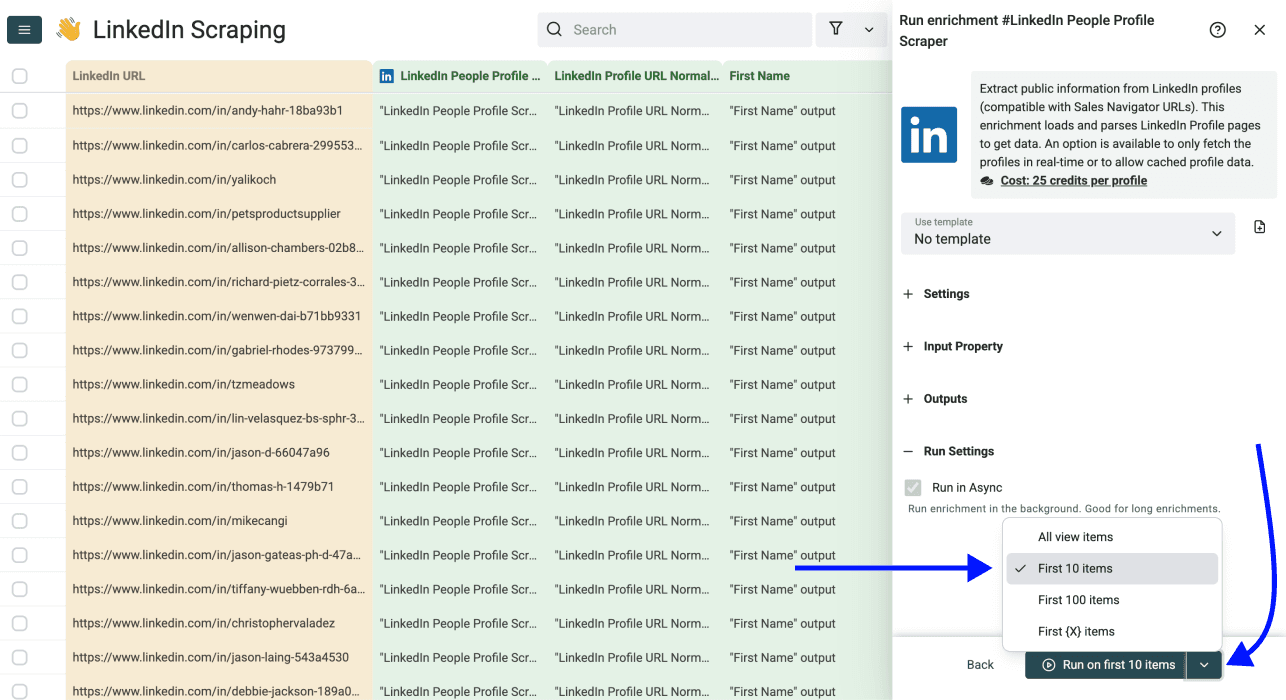Click the search magnifier icon
The image size is (1286, 700).
554,29
